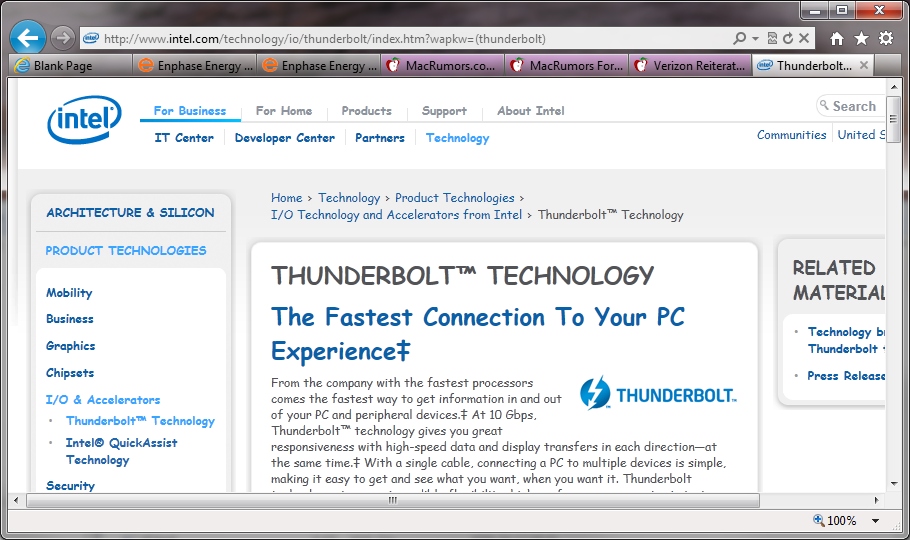Screen dimensions: 910x540
Task: Open the For Home menu
Action: 284,110
